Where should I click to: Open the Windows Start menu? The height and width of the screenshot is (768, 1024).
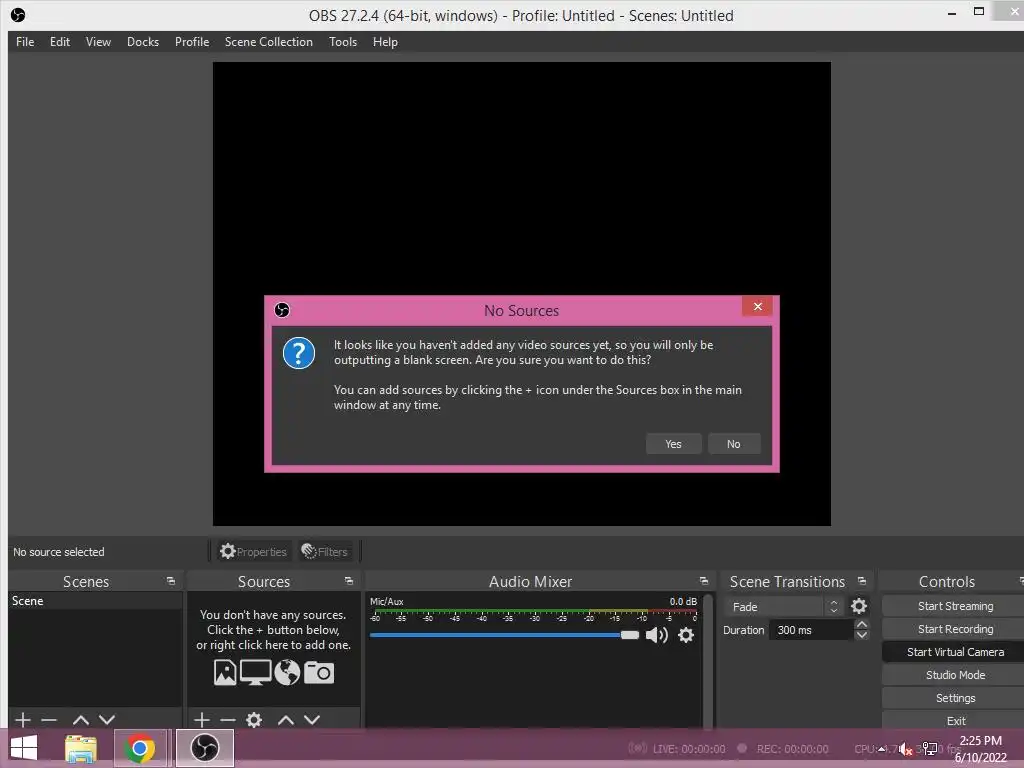24,748
